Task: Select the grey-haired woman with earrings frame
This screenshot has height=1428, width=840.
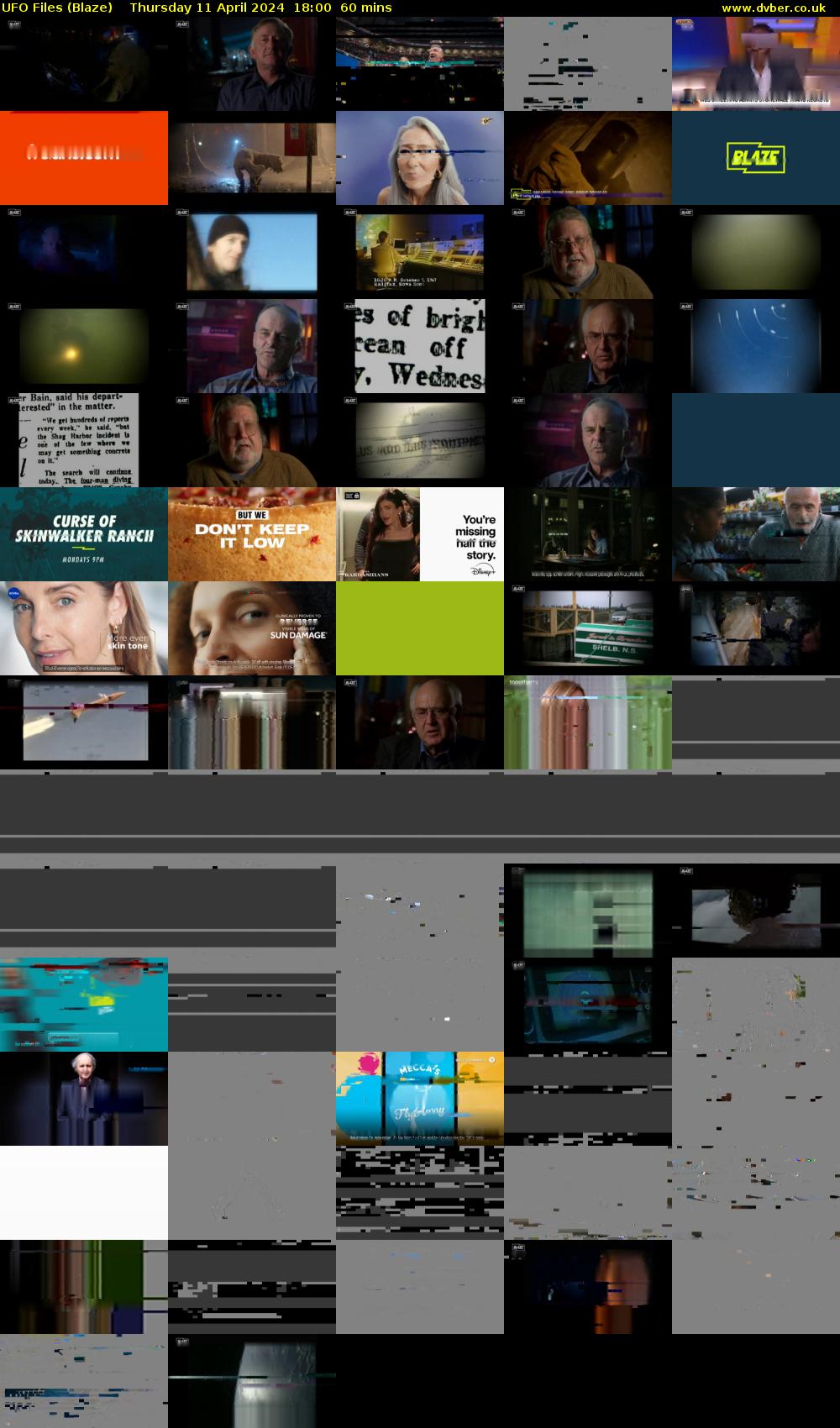Action: point(420,158)
